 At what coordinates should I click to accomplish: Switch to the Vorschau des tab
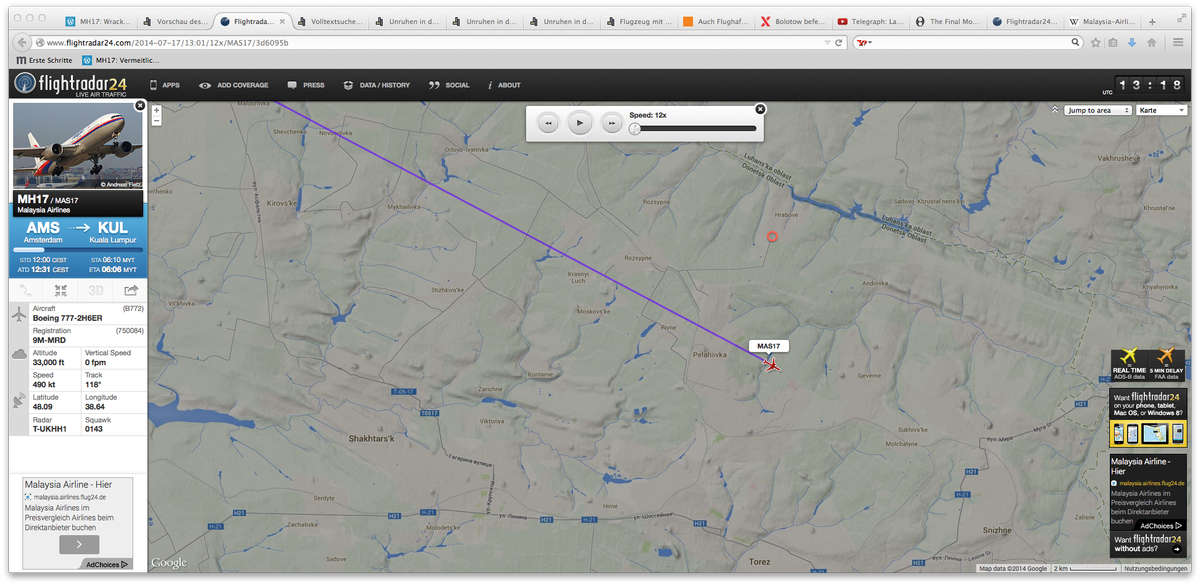175,20
